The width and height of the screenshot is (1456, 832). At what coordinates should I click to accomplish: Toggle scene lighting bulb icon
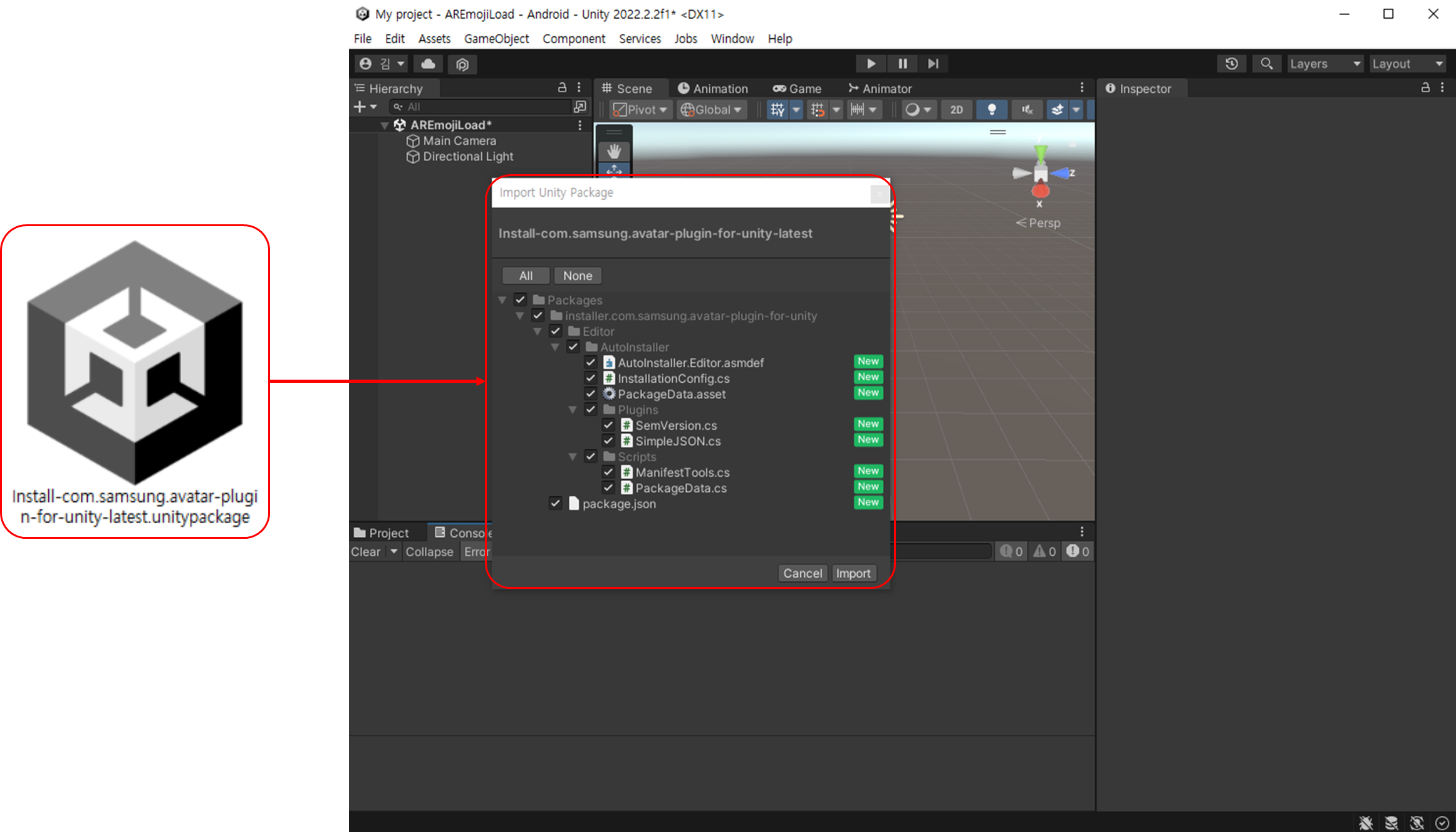coord(992,110)
